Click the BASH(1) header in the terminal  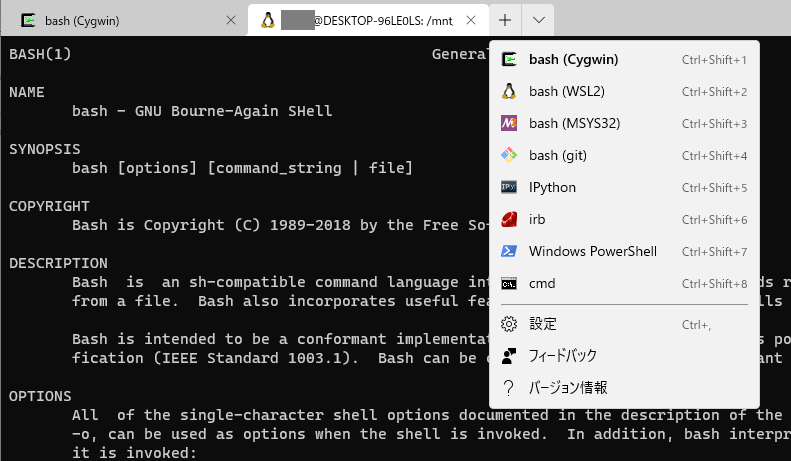coord(40,54)
